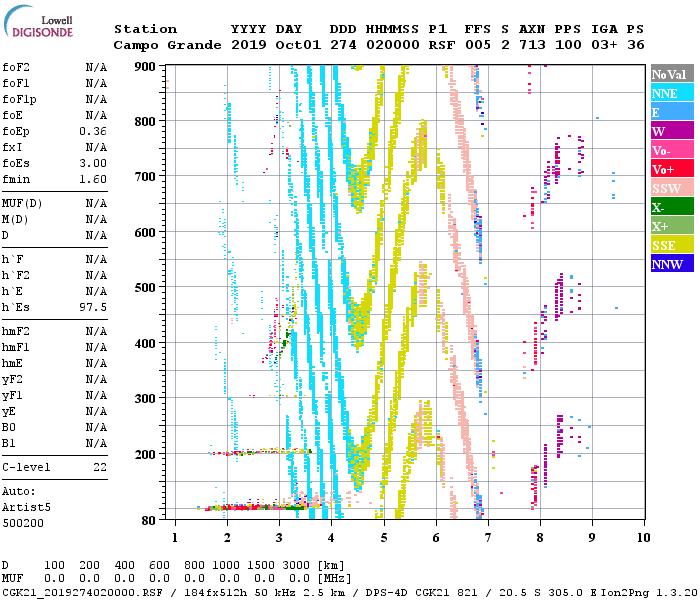Click the 5 MHz frequency axis label

coord(384,538)
